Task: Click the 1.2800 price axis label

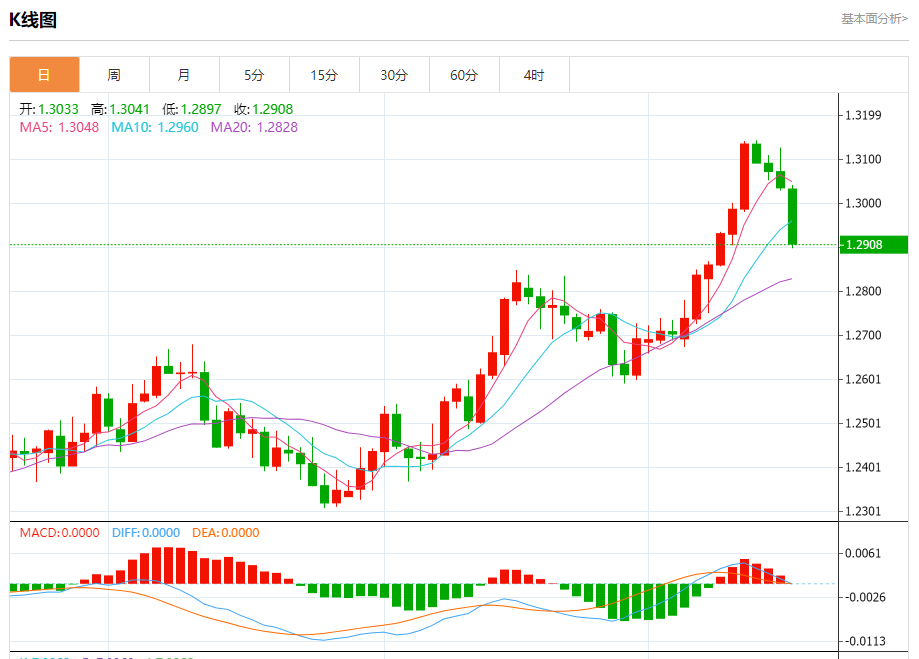Action: tap(863, 291)
